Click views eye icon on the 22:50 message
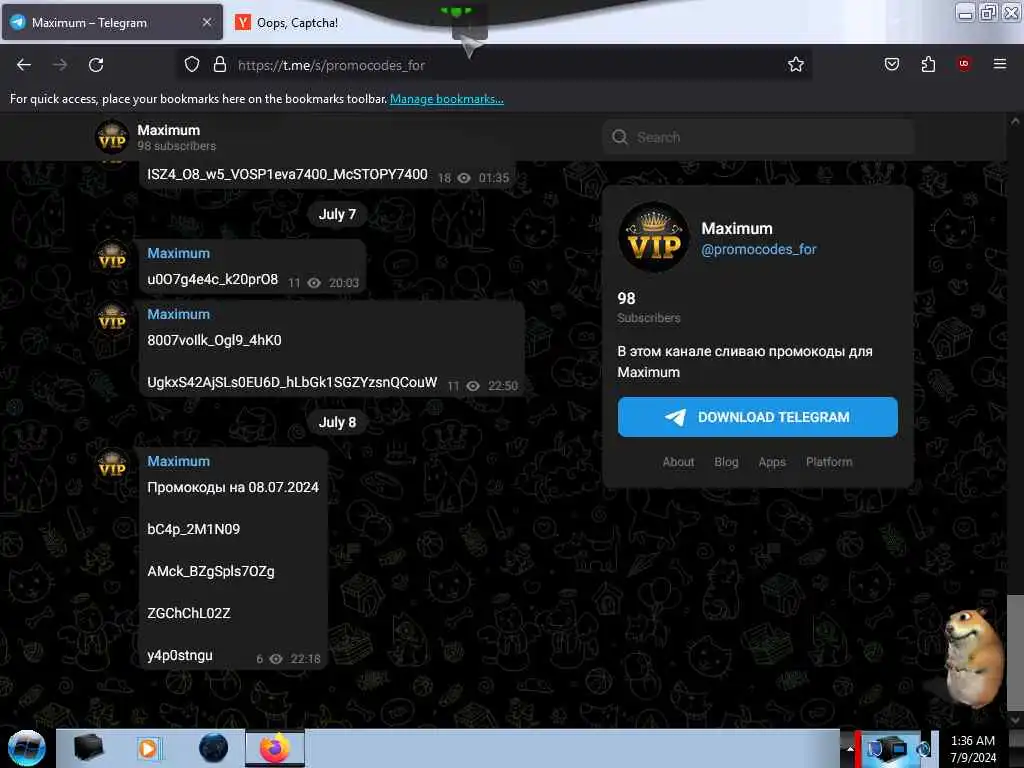 click(x=473, y=386)
